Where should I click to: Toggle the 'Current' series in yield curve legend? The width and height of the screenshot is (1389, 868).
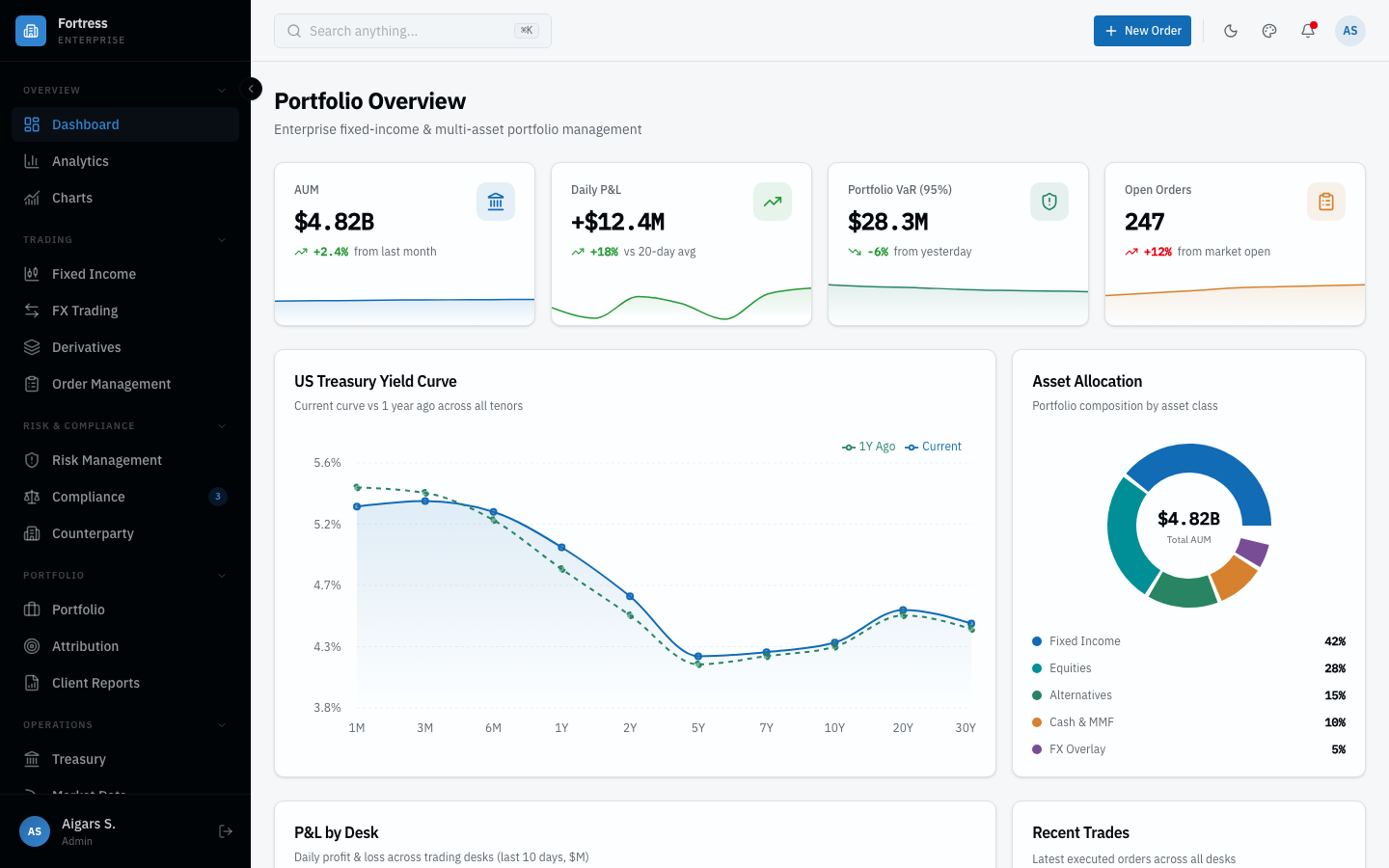click(933, 447)
